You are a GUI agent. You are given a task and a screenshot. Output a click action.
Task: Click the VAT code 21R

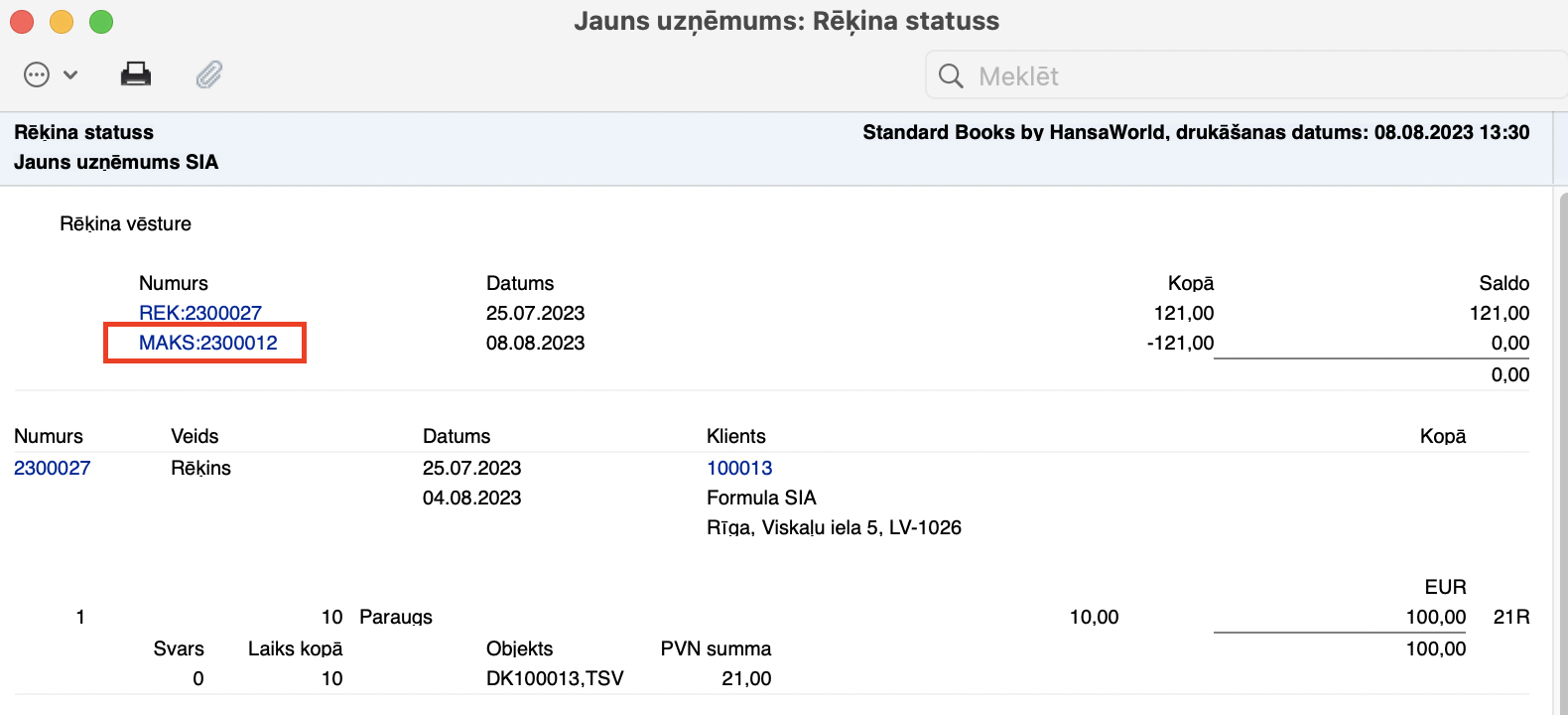coord(1511,617)
